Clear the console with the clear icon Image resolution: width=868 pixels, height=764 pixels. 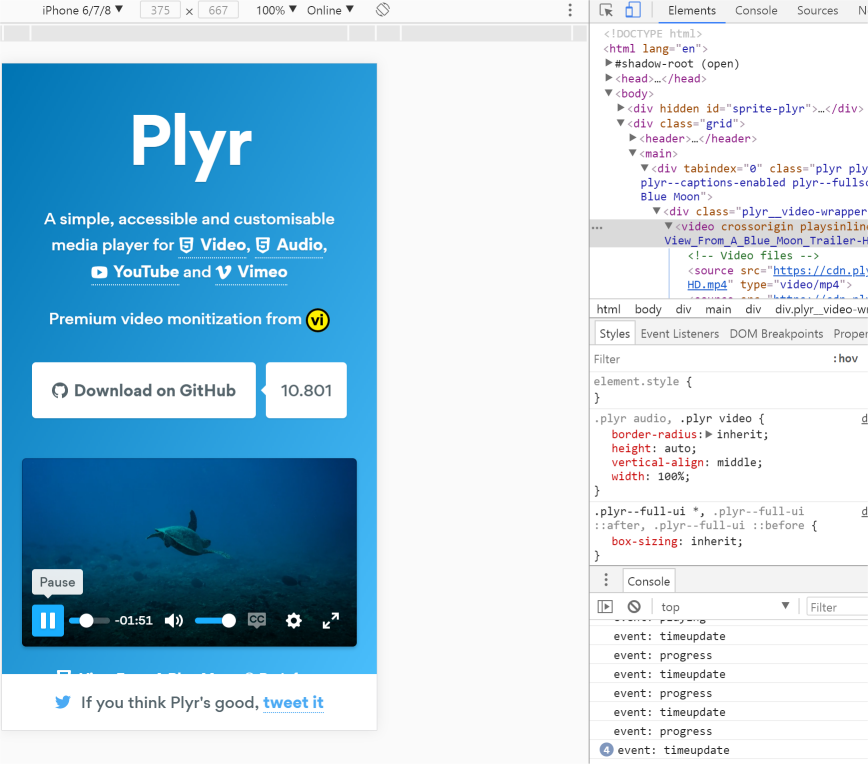coord(634,607)
